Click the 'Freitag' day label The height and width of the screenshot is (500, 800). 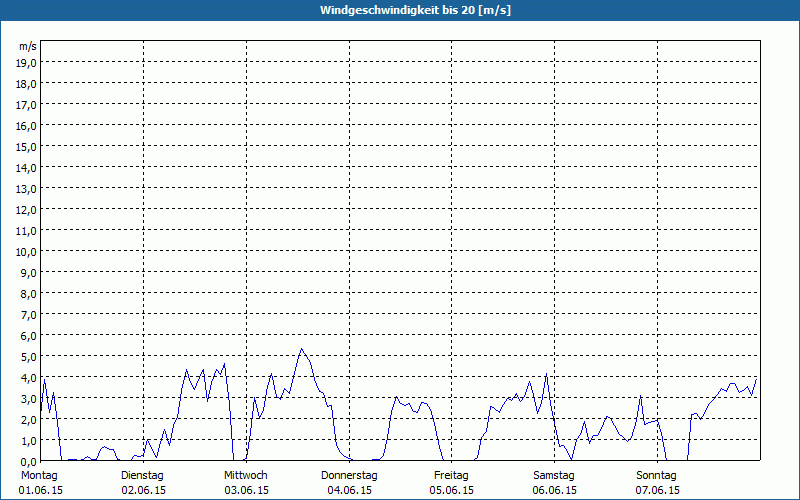click(451, 476)
